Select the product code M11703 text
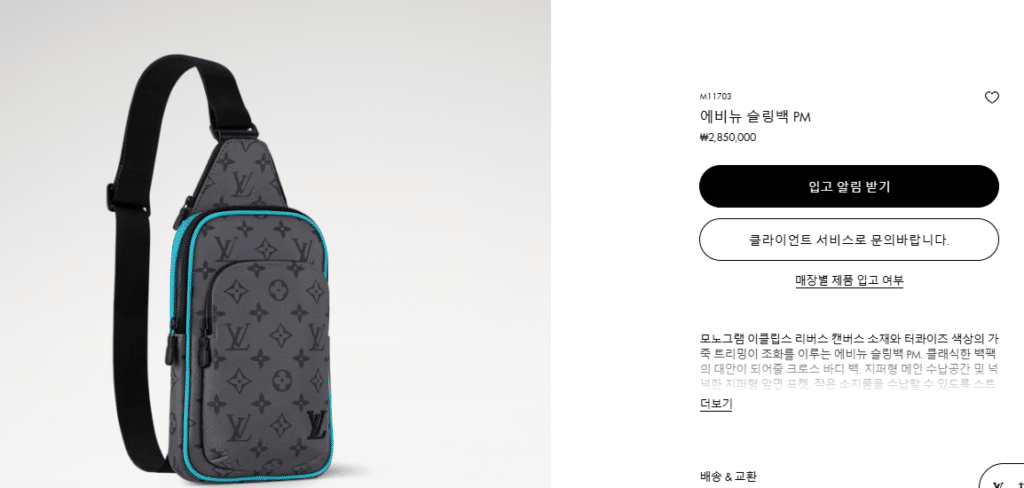This screenshot has height=488, width=1024. click(x=716, y=97)
